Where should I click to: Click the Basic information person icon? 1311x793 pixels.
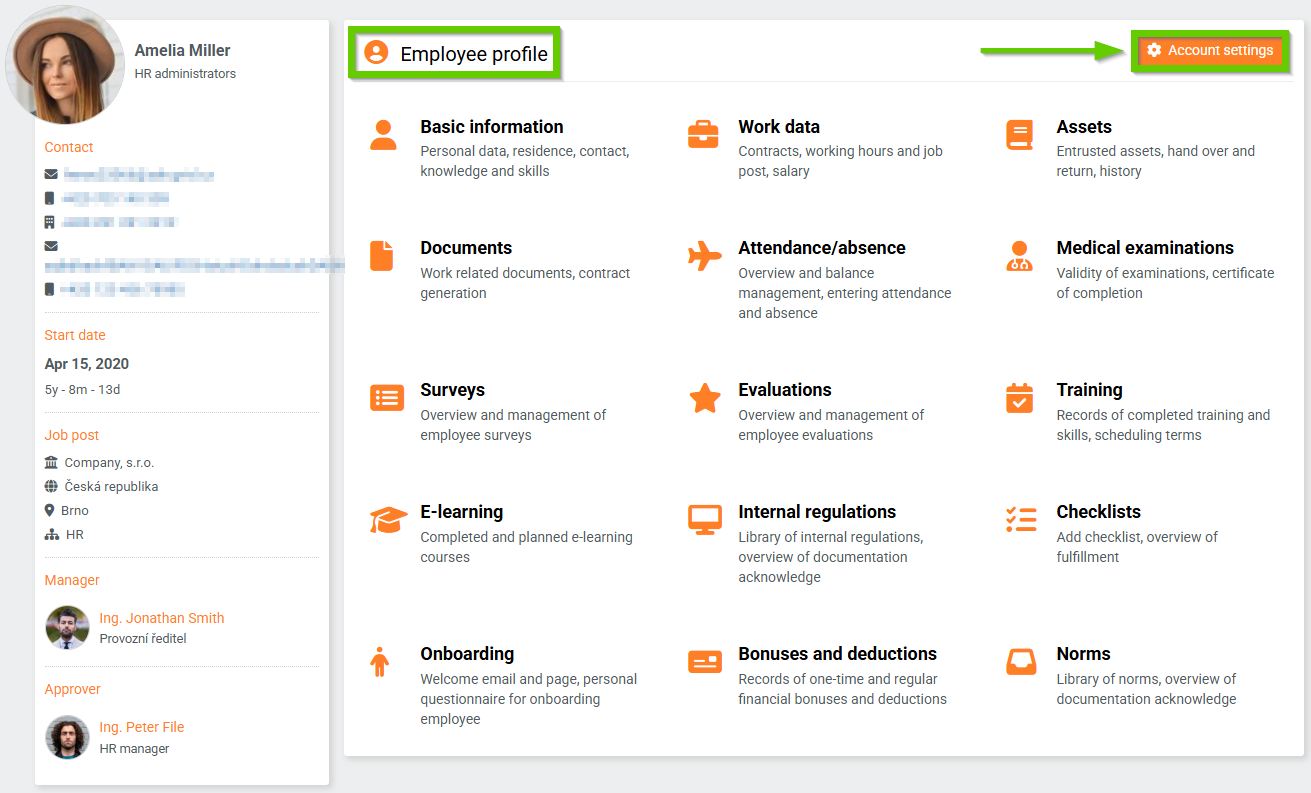click(383, 135)
